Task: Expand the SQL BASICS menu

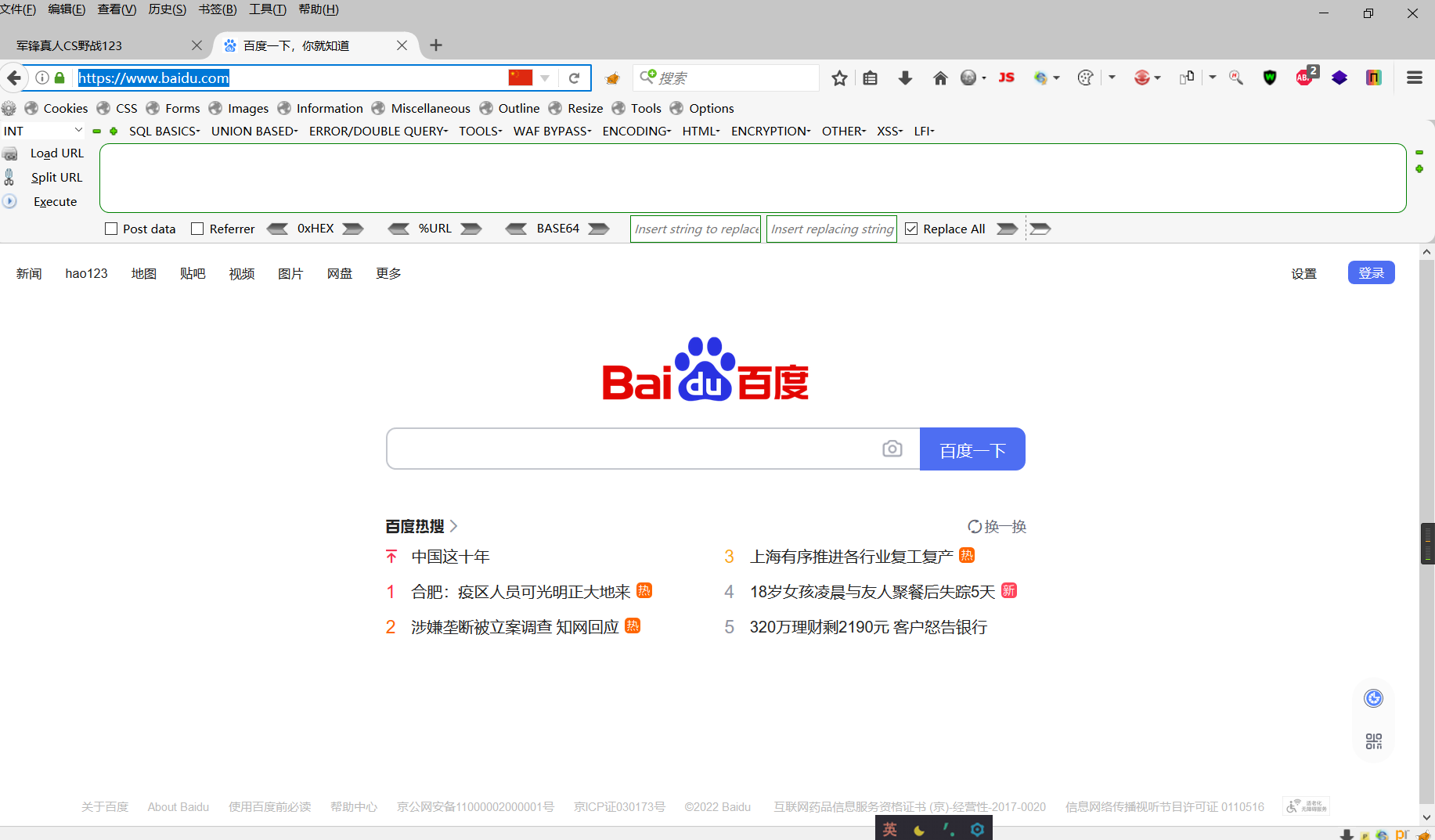Action: pyautogui.click(x=164, y=131)
